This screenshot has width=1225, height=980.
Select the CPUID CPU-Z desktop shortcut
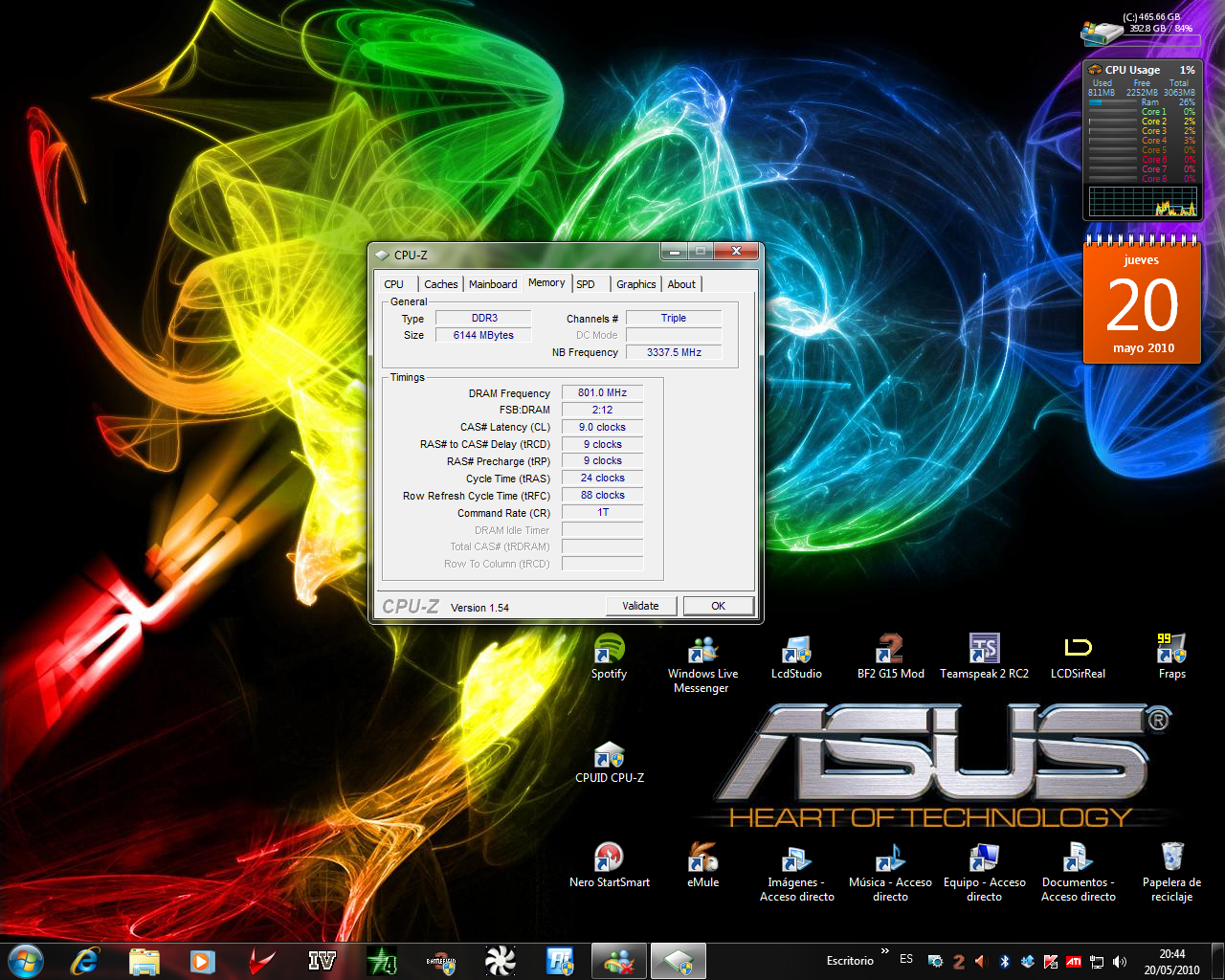609,762
